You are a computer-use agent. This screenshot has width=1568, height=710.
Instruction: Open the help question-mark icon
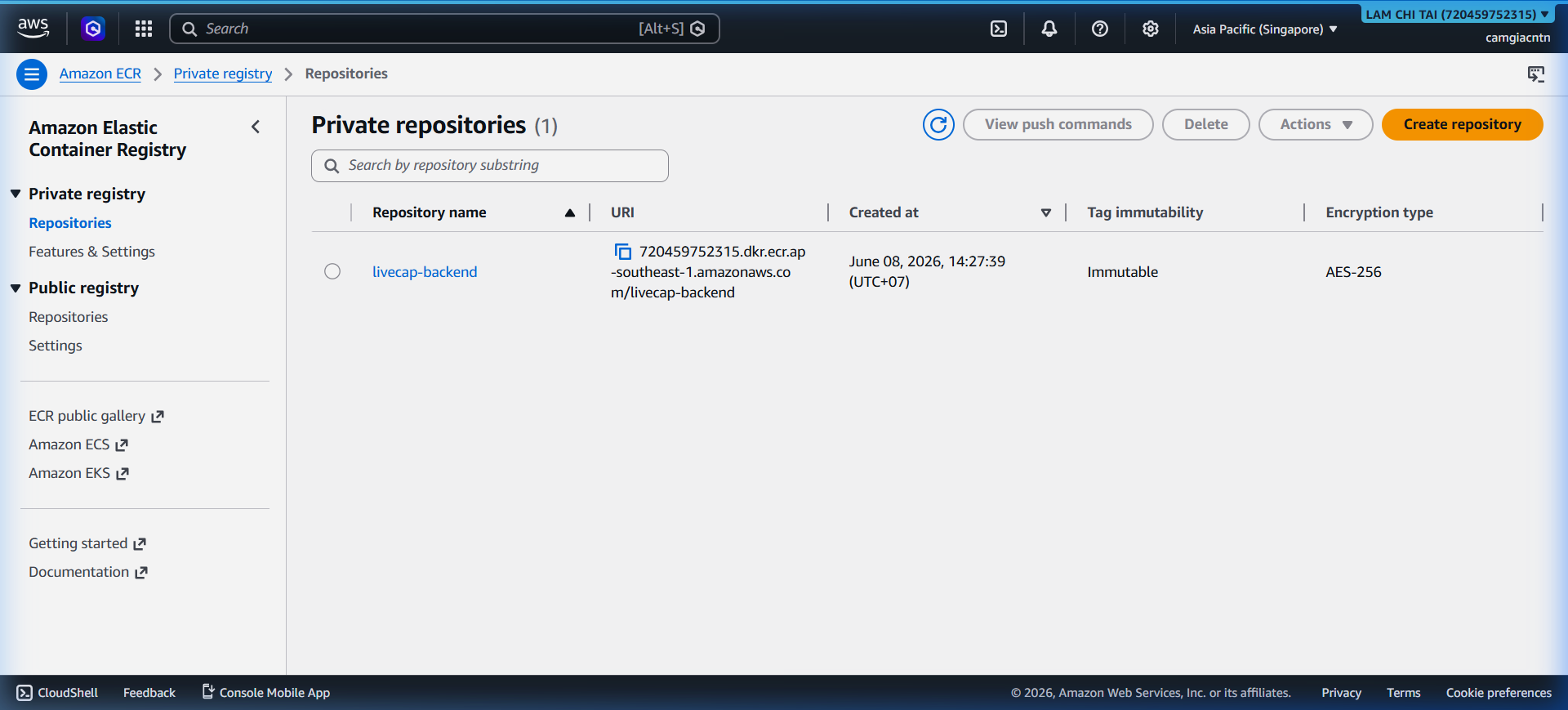(1100, 29)
